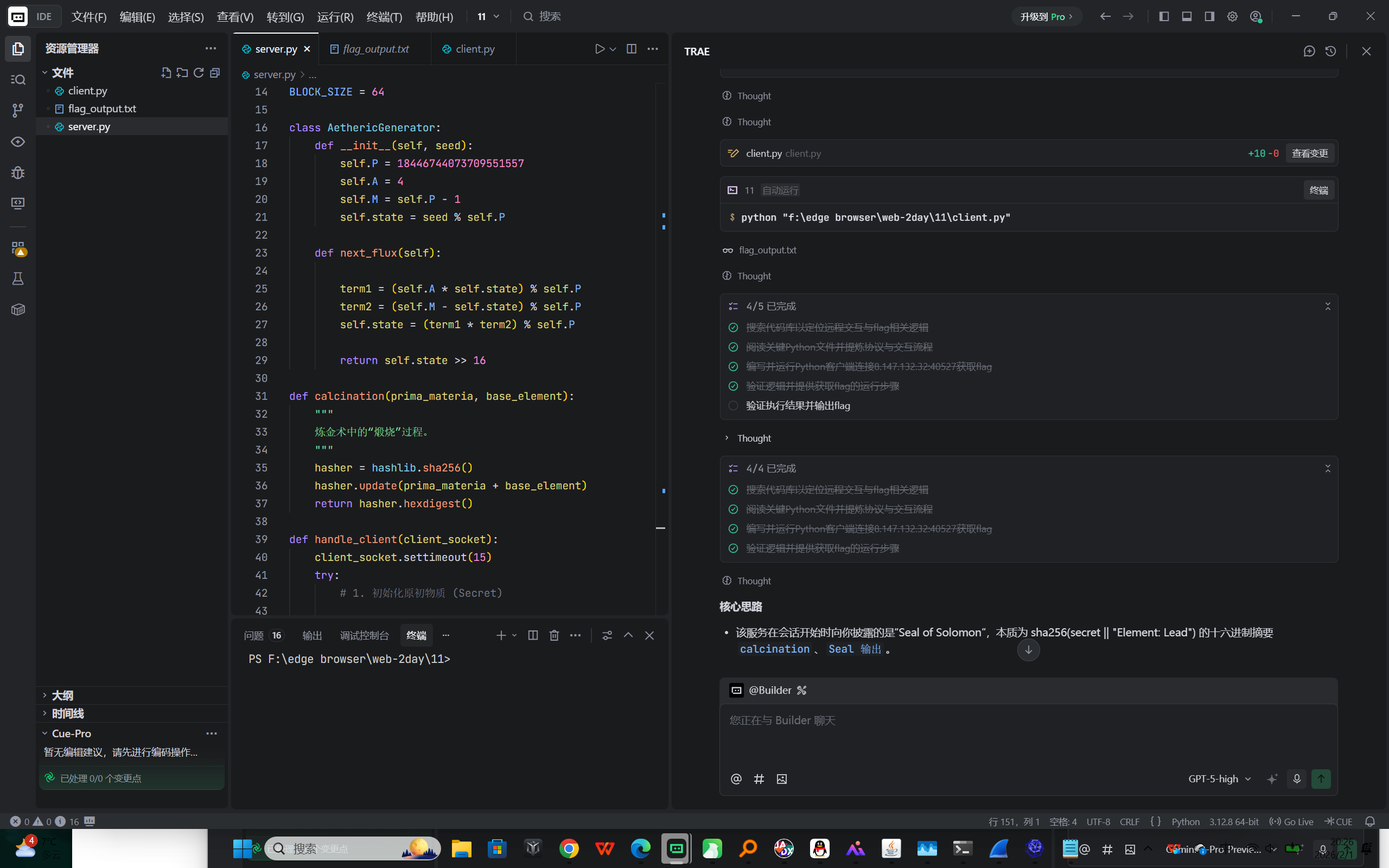Open the Source Control sidebar icon

click(x=18, y=110)
